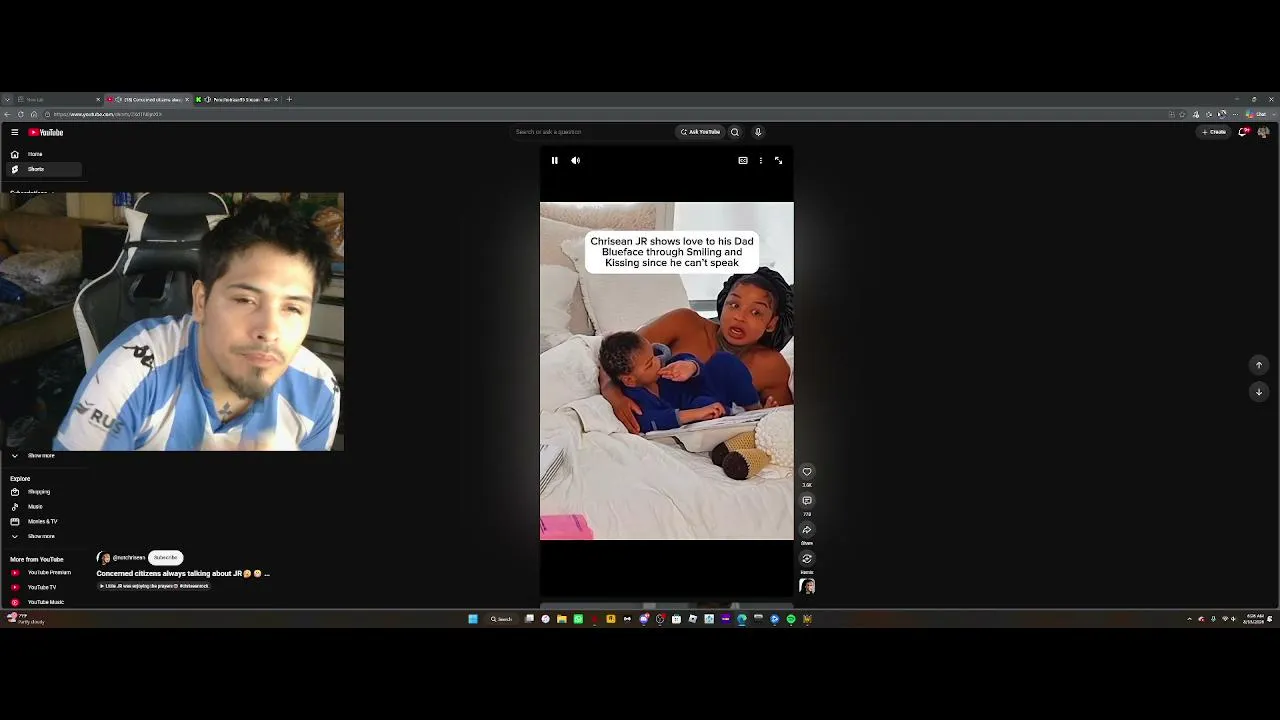Switch to the Kick stream browser tab

pyautogui.click(x=237, y=100)
